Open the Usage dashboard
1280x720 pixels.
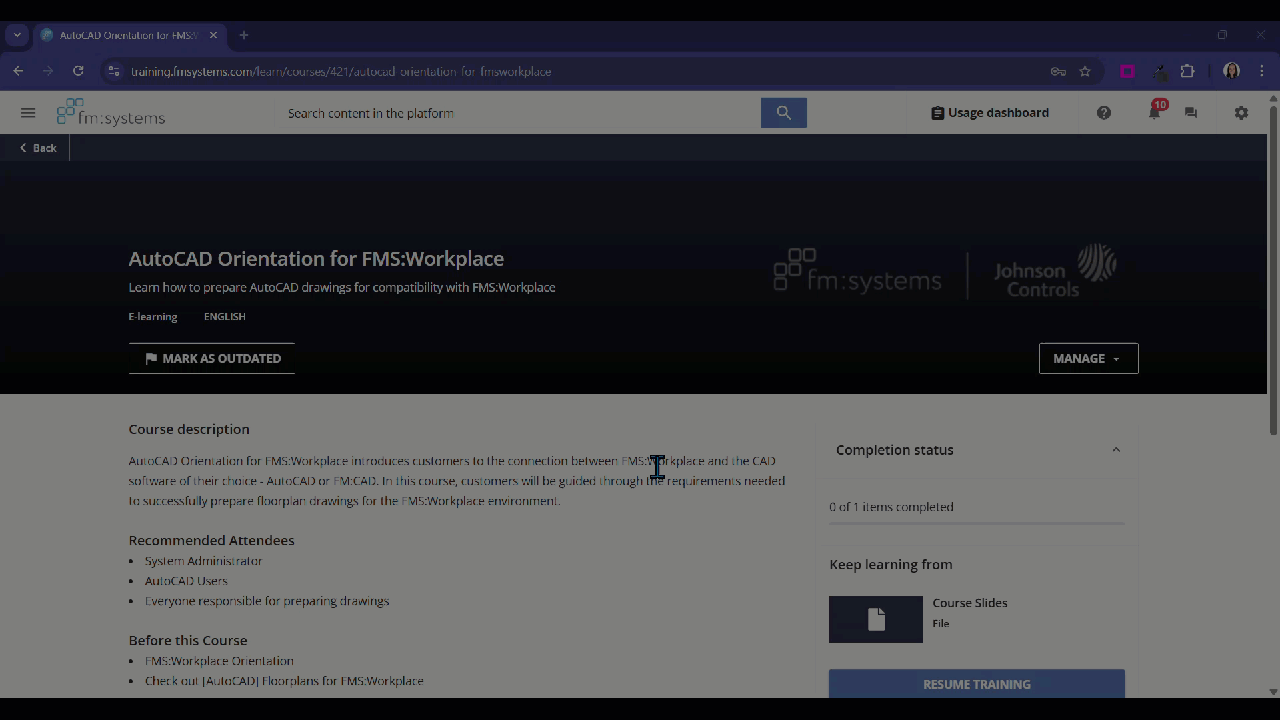990,113
